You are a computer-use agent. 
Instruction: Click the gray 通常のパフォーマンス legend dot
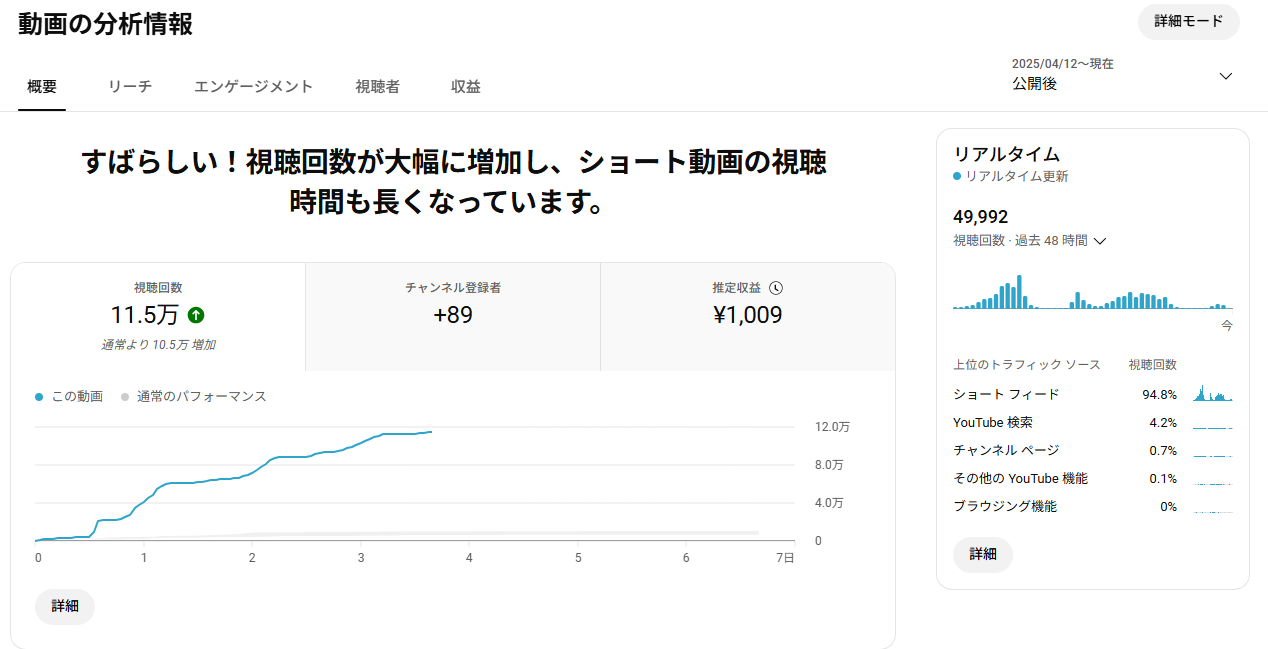click(125, 397)
